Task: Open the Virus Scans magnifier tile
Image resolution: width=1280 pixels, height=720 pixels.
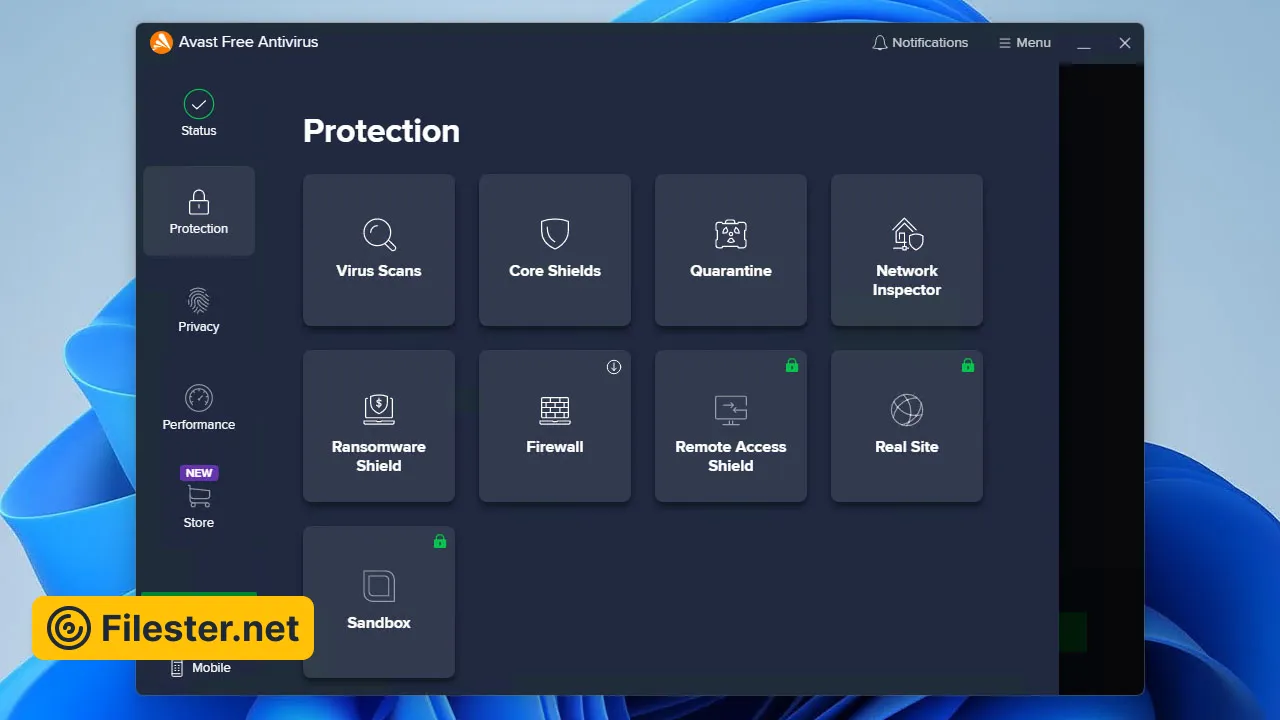Action: click(379, 250)
